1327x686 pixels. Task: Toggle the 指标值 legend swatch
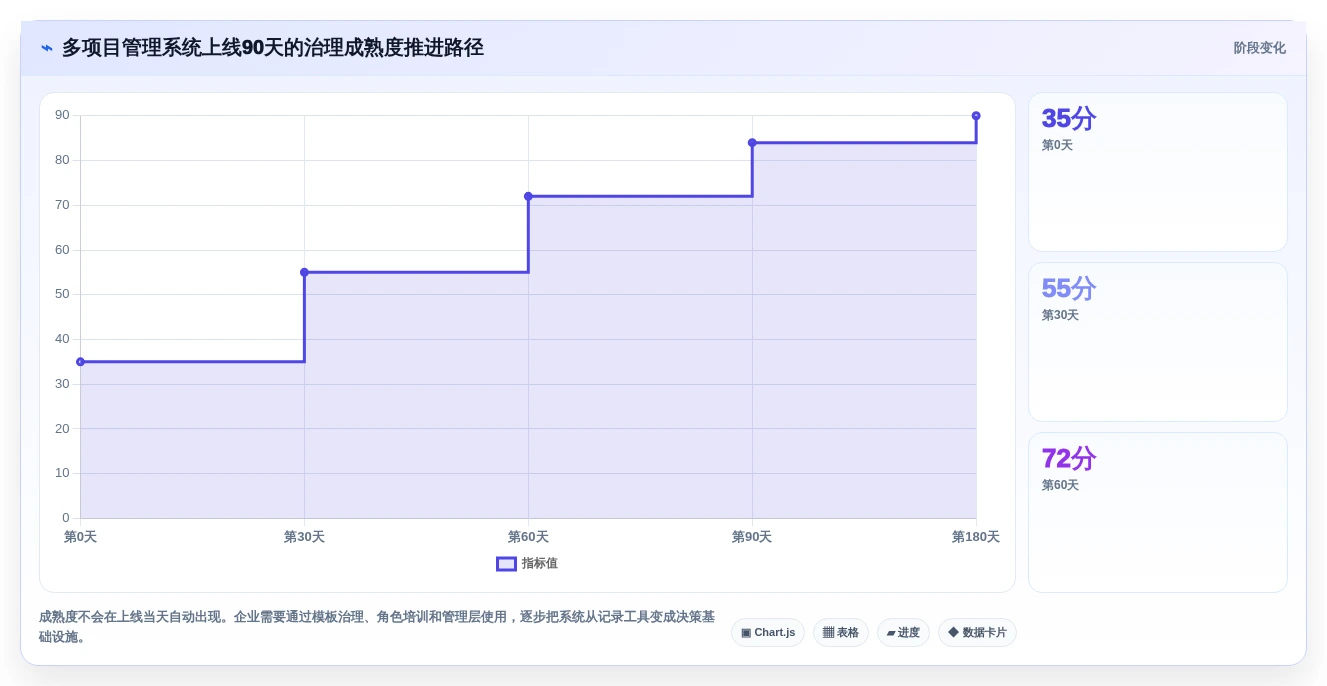click(x=506, y=564)
